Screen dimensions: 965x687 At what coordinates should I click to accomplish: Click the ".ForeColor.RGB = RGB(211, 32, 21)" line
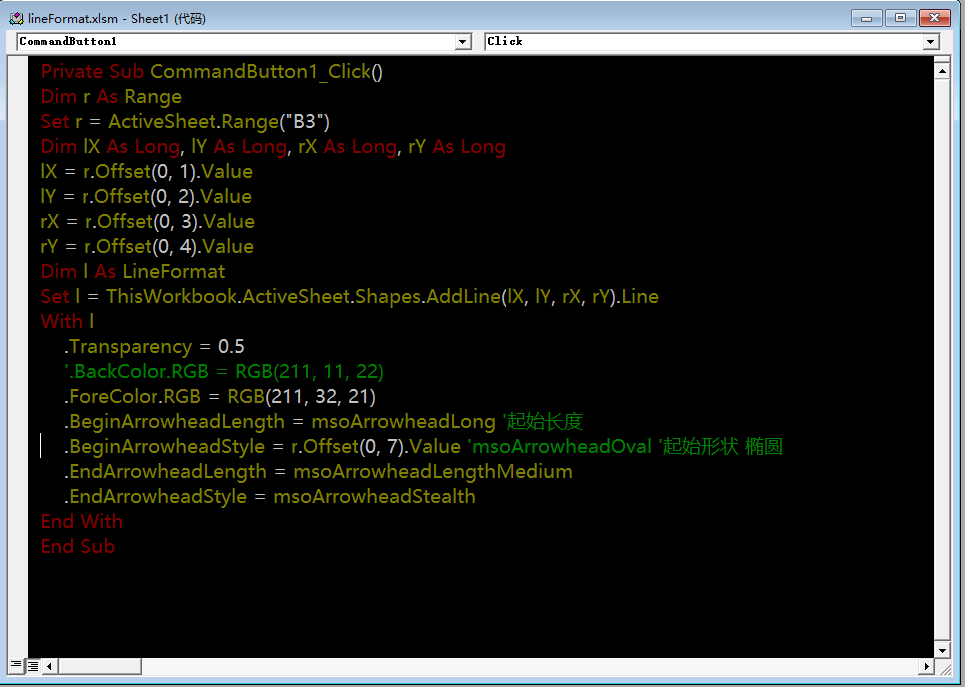(220, 396)
